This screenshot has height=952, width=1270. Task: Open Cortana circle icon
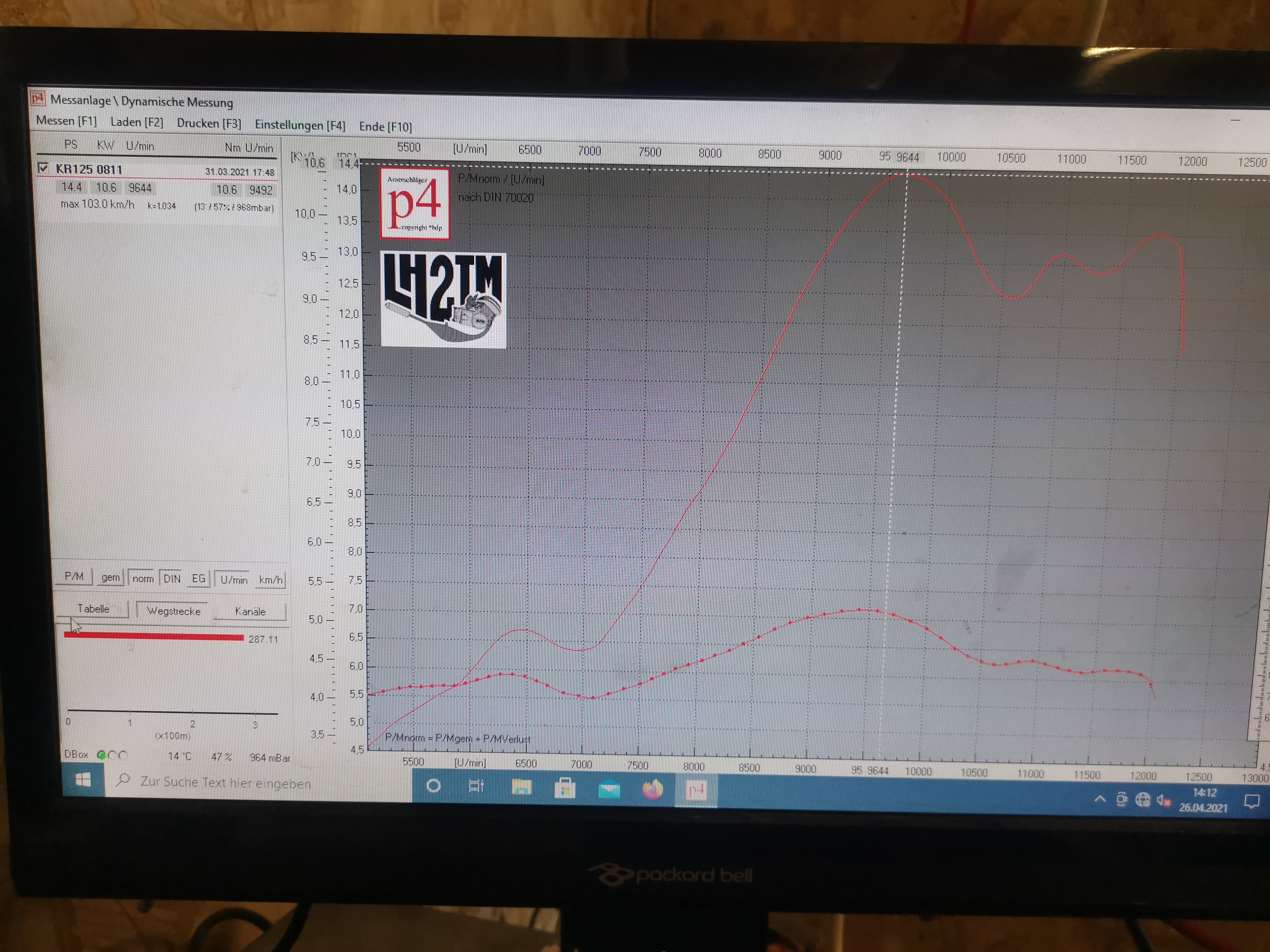(x=433, y=786)
